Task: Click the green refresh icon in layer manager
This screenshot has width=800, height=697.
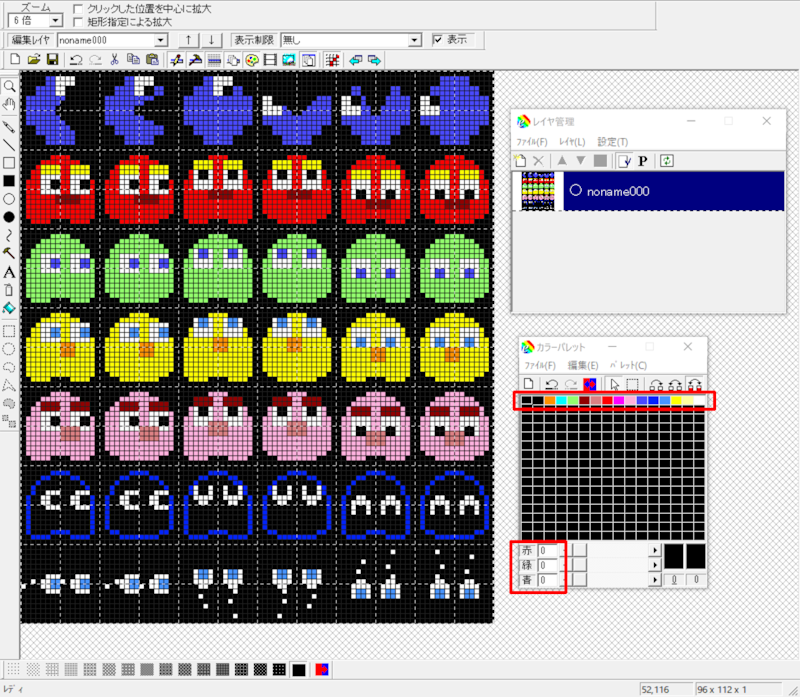Action: [667, 161]
